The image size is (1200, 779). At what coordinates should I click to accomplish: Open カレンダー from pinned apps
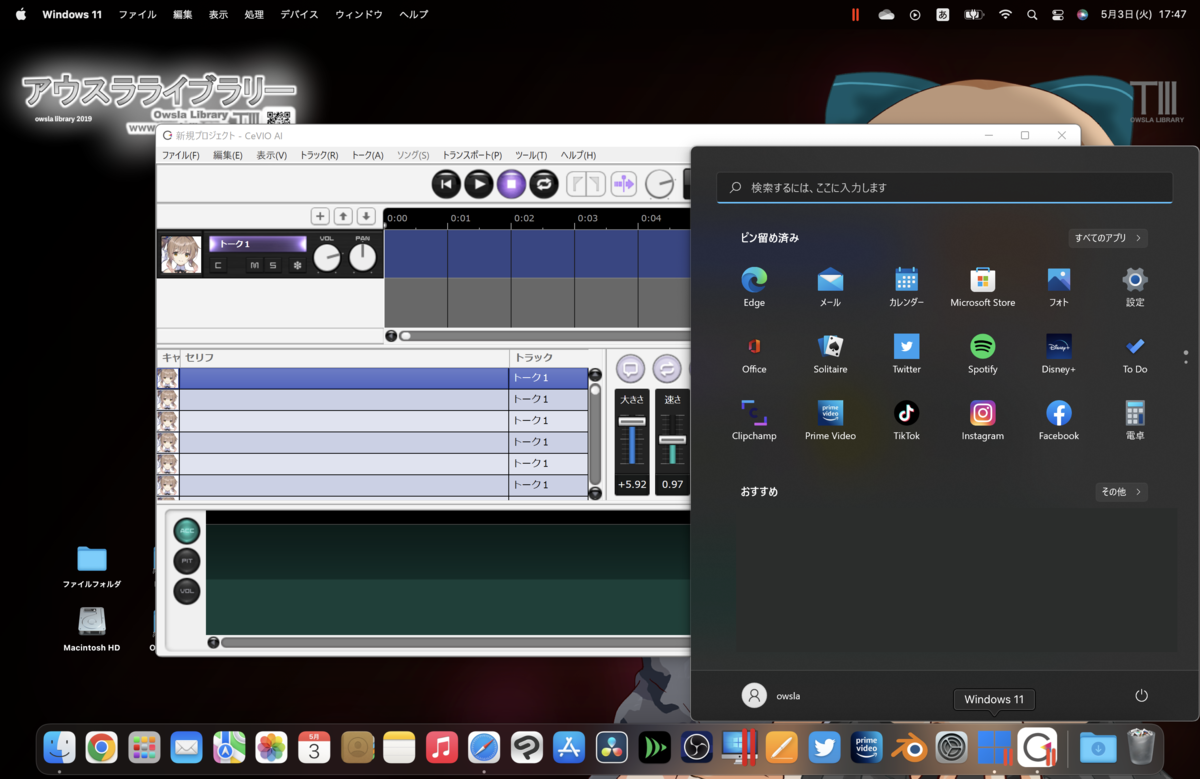point(906,286)
